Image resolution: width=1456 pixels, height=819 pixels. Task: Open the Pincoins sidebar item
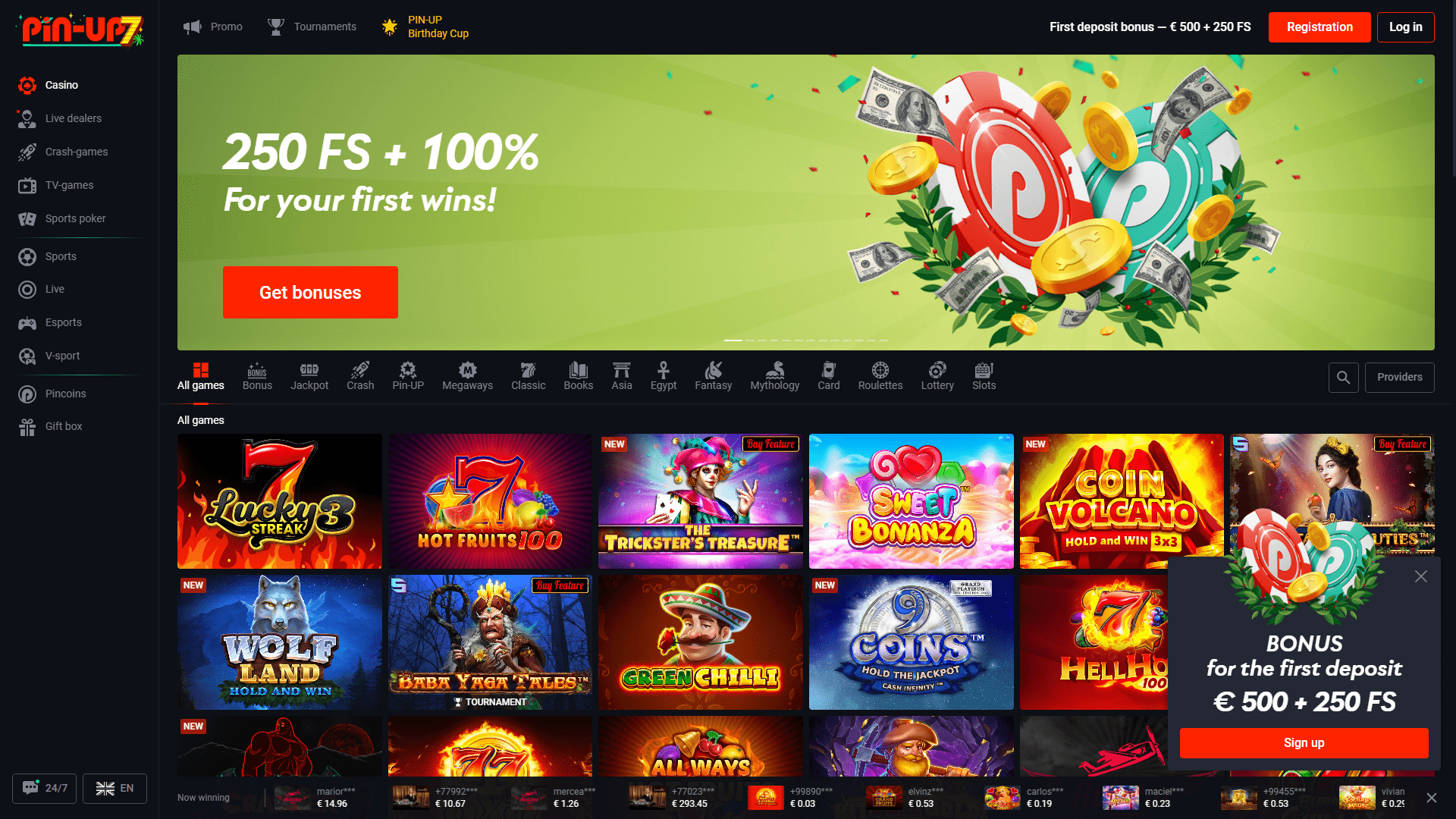65,394
